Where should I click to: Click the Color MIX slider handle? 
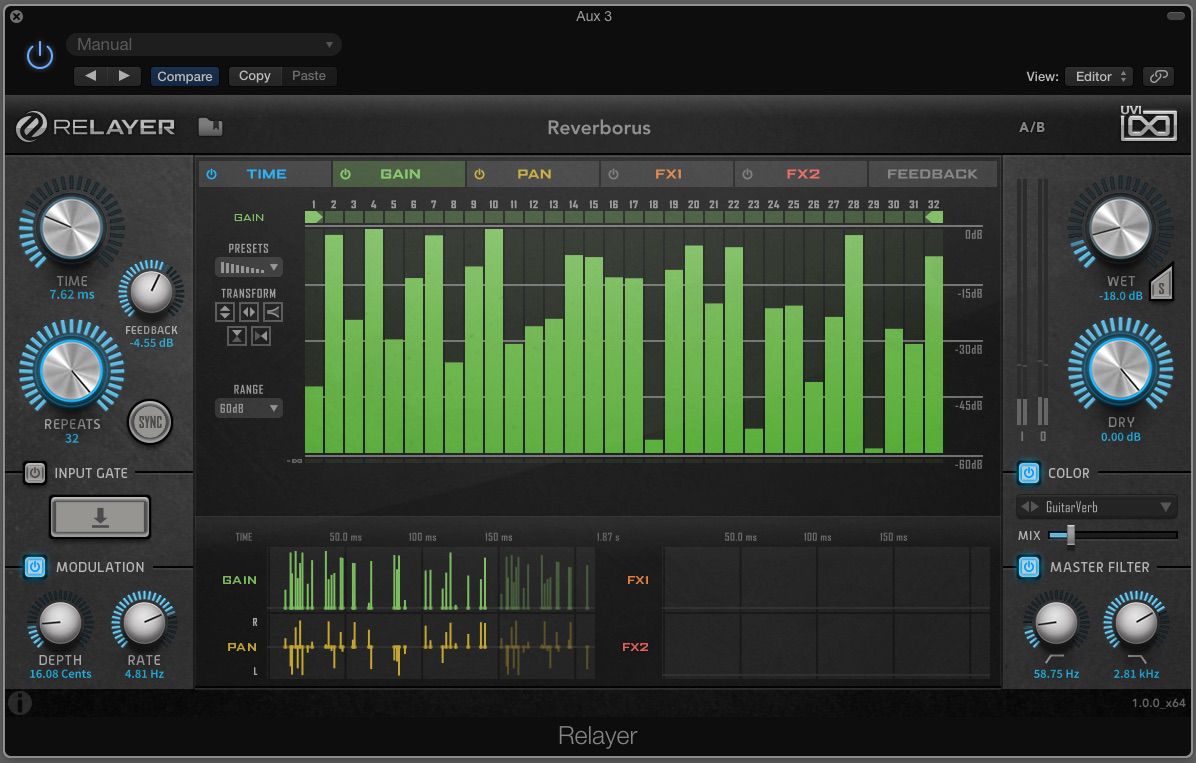[x=1070, y=536]
